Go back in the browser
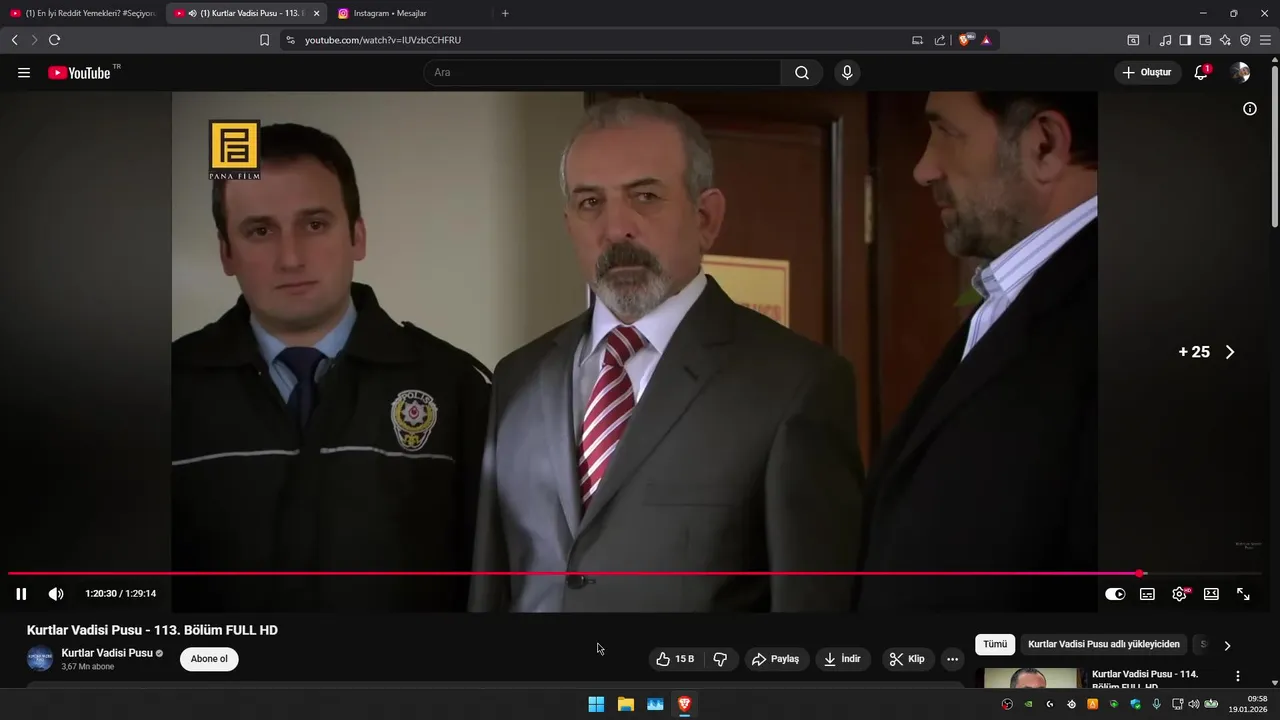1280x720 pixels. (14, 40)
